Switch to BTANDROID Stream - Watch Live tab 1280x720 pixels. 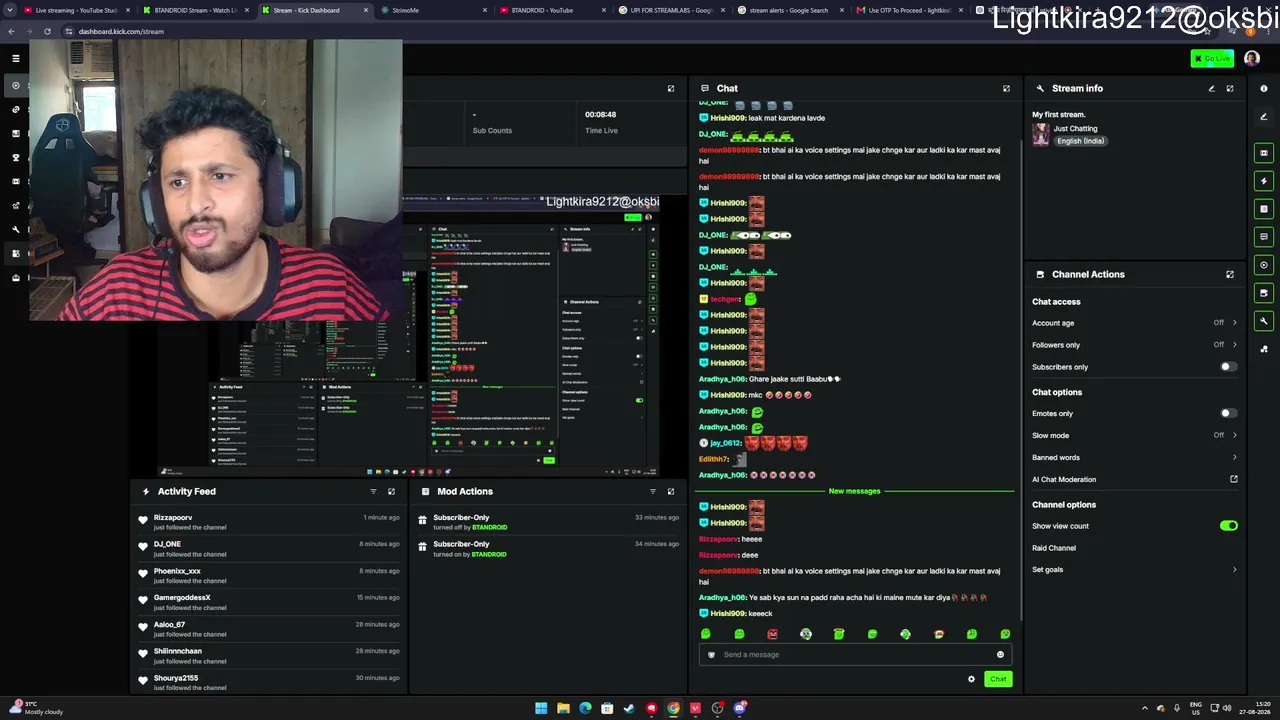click(195, 10)
